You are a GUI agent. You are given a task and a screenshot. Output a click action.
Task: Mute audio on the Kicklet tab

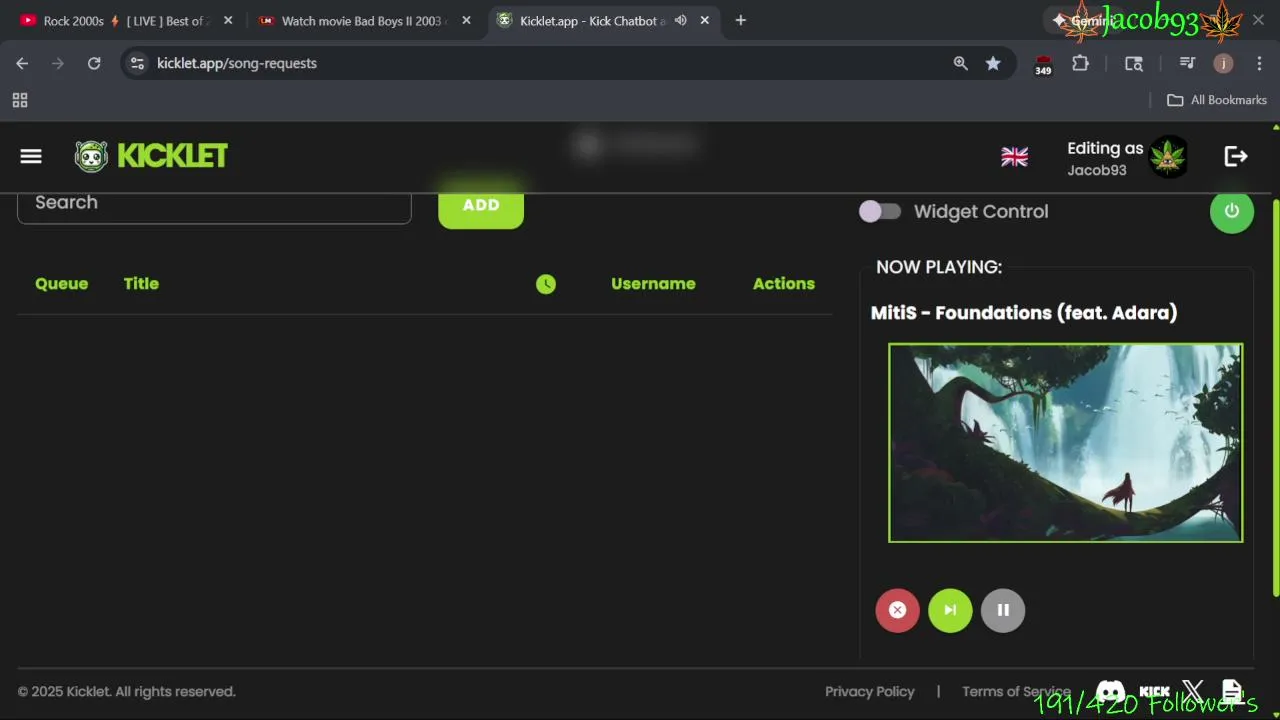(681, 20)
